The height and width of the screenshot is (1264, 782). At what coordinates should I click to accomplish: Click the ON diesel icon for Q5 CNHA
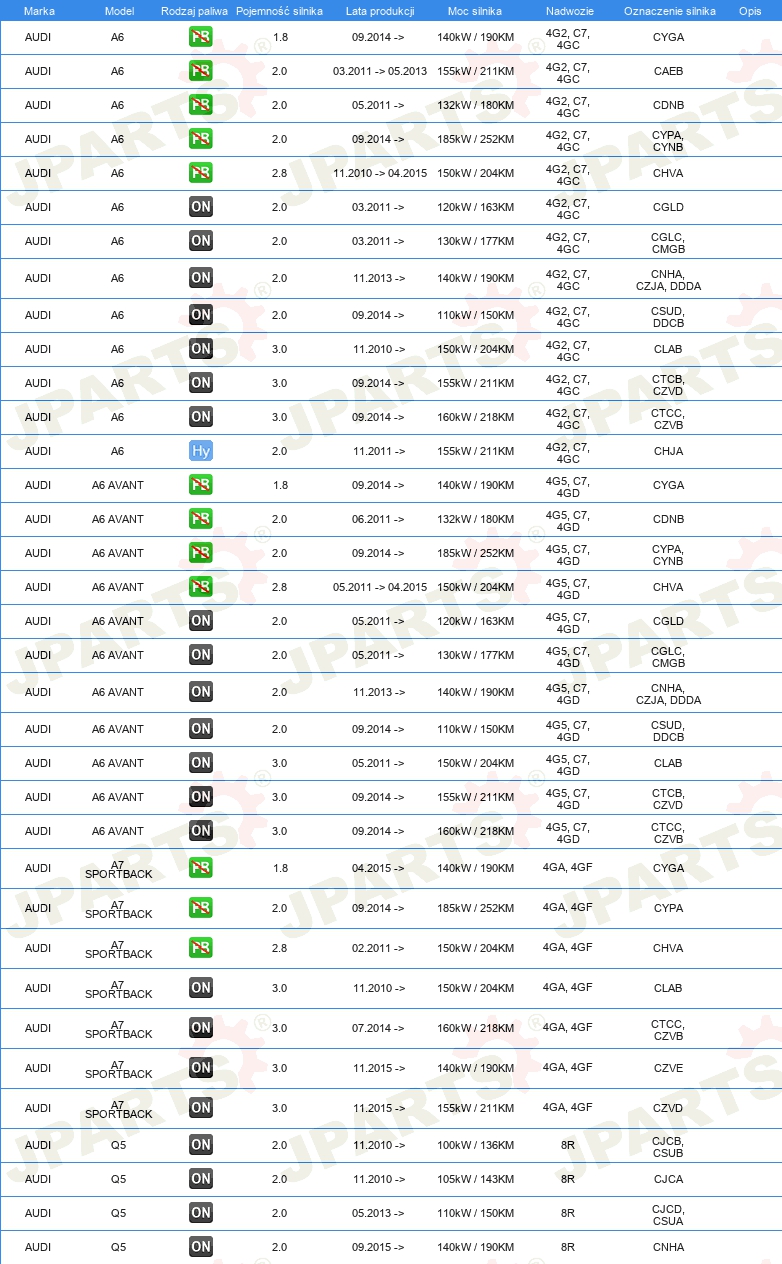(201, 1247)
